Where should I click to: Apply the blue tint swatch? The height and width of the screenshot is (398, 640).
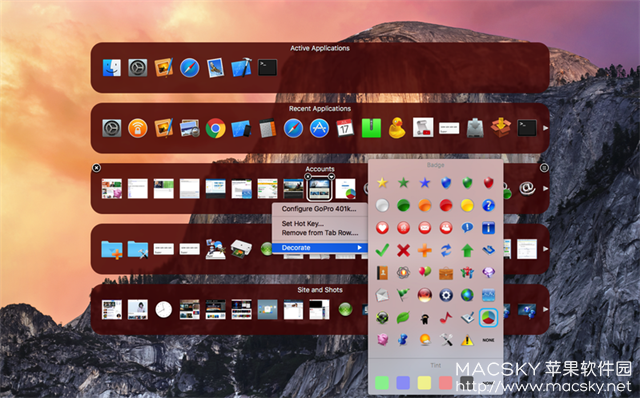tap(403, 383)
